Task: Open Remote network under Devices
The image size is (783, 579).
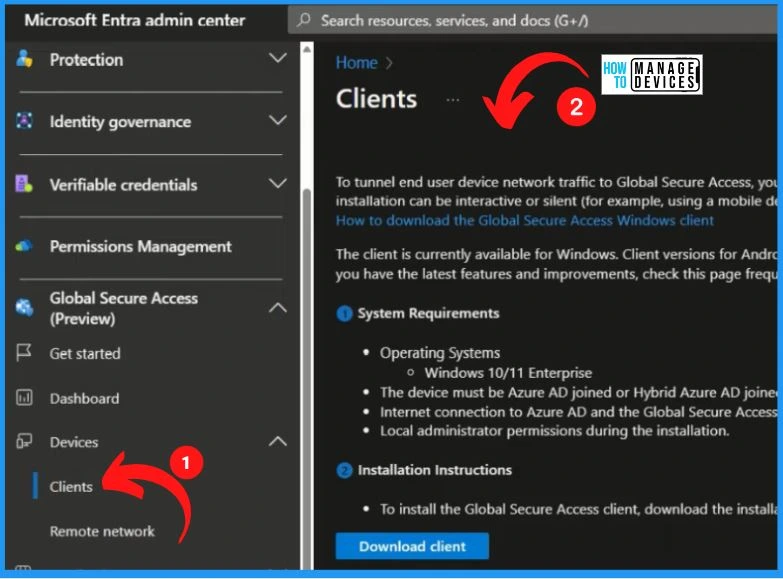Action: tap(102, 531)
